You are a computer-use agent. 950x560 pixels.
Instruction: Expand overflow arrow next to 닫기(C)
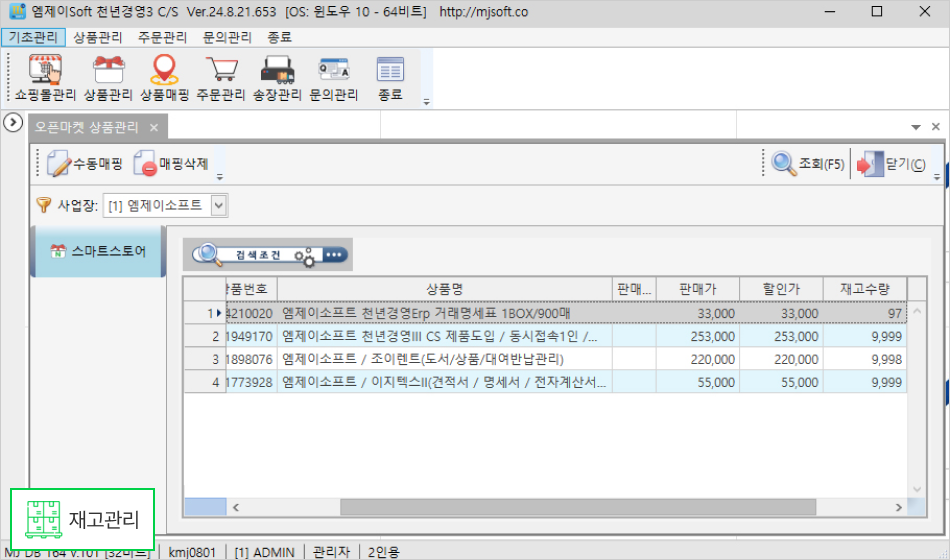(x=937, y=177)
